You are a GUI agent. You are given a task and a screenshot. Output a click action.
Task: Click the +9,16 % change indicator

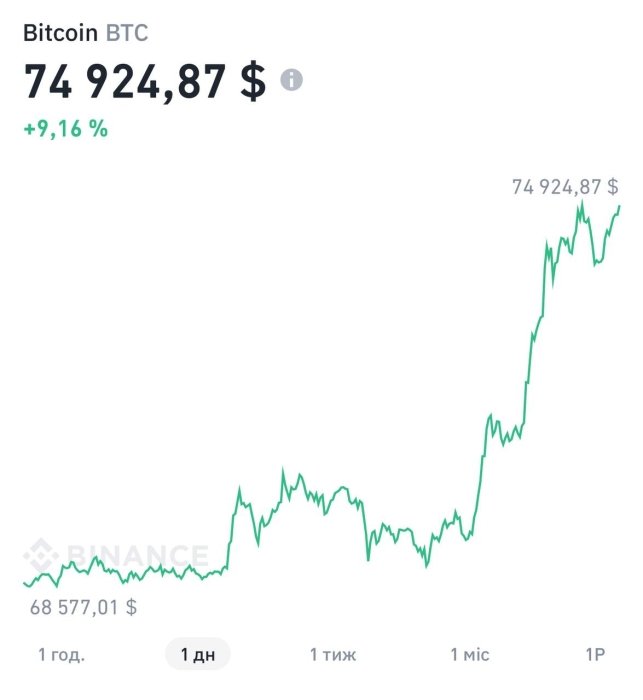click(66, 127)
